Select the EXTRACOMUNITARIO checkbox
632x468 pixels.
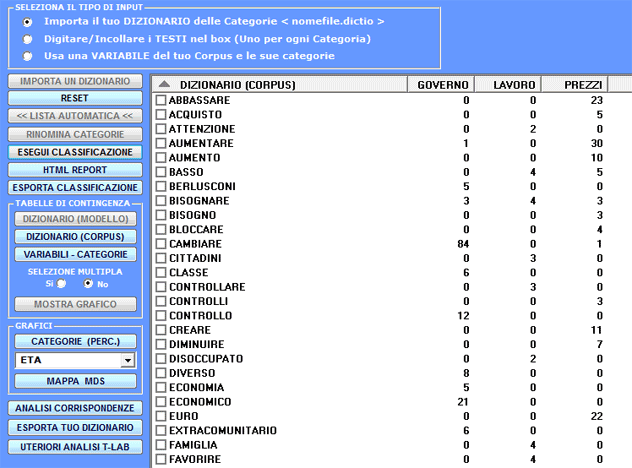pos(161,431)
